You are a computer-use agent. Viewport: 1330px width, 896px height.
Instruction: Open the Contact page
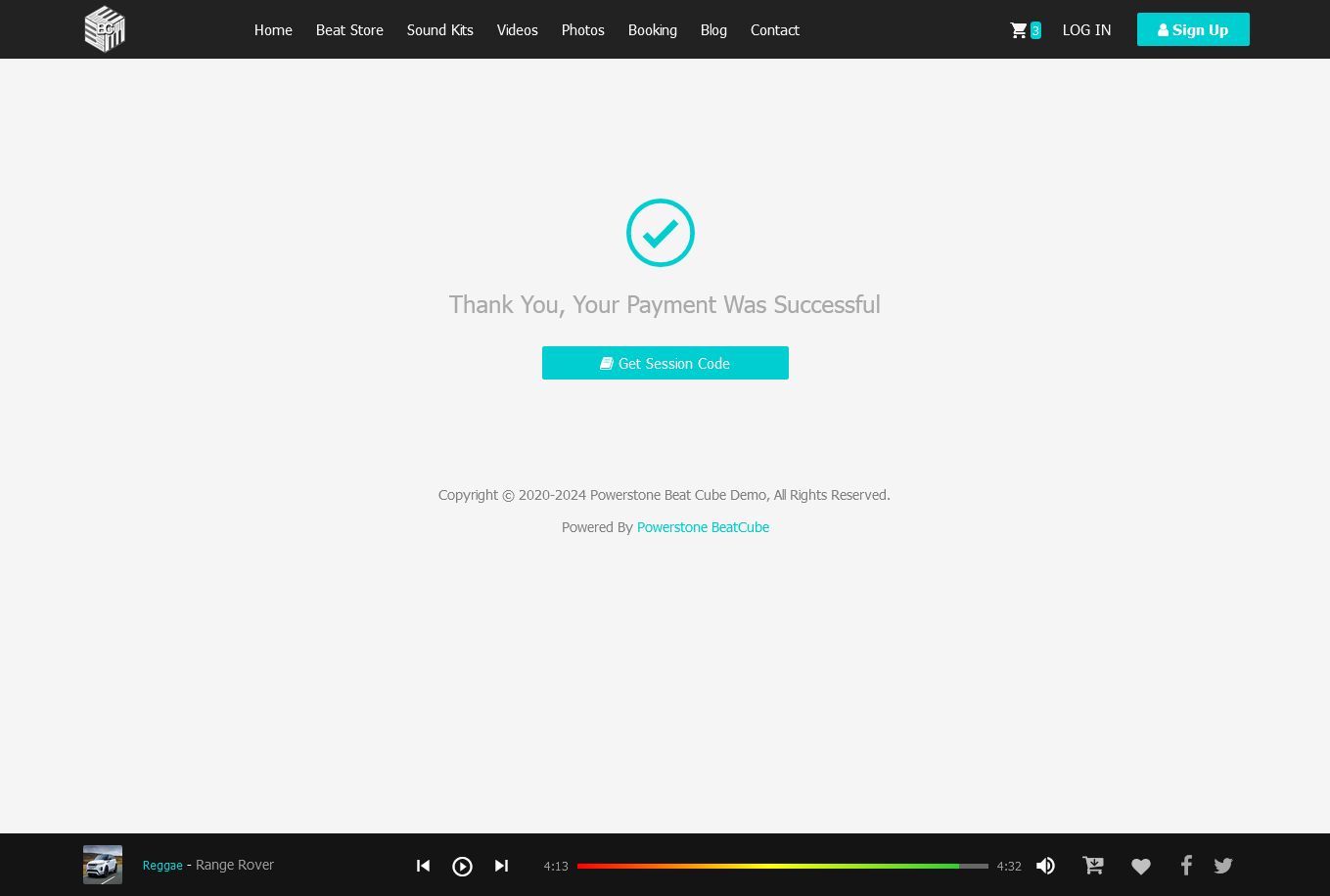[775, 30]
